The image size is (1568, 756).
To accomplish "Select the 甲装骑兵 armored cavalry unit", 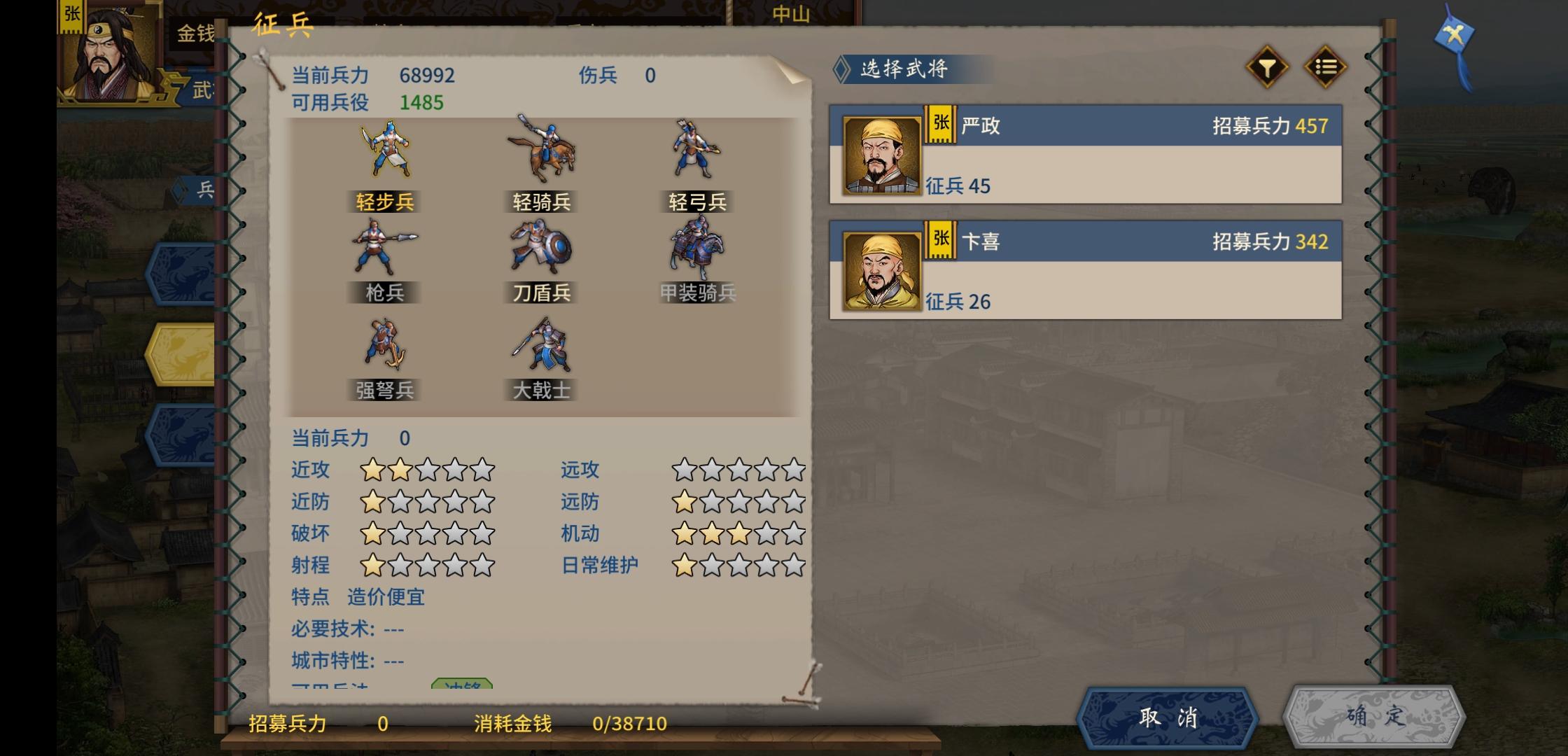I will [x=697, y=260].
